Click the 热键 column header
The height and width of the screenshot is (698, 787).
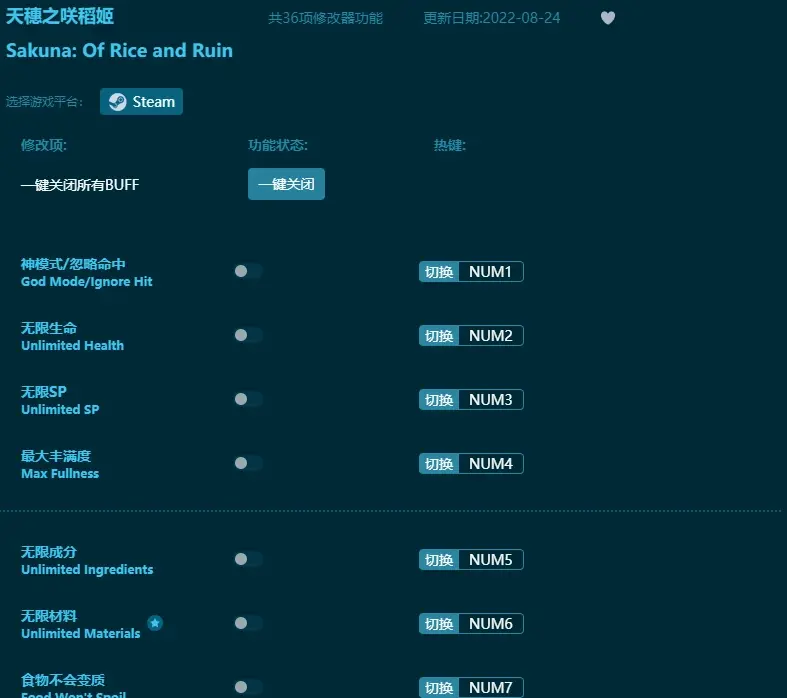pyautogui.click(x=450, y=145)
